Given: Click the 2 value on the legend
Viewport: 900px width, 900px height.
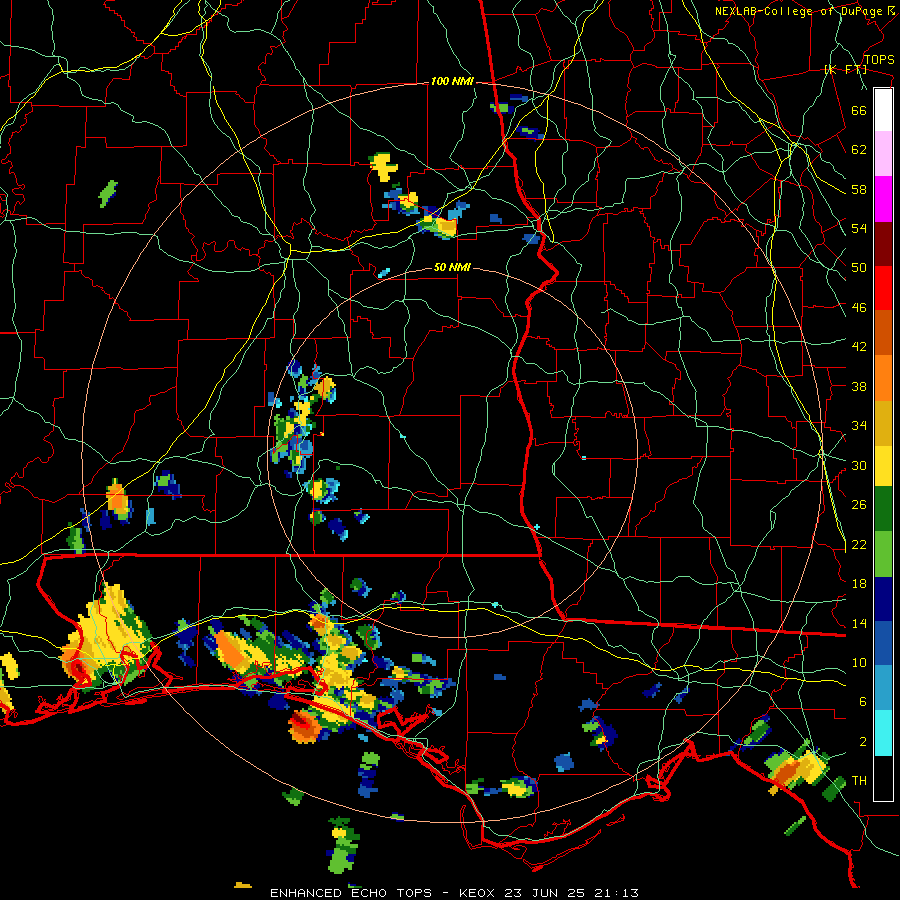Looking at the screenshot, I should coord(863,742).
